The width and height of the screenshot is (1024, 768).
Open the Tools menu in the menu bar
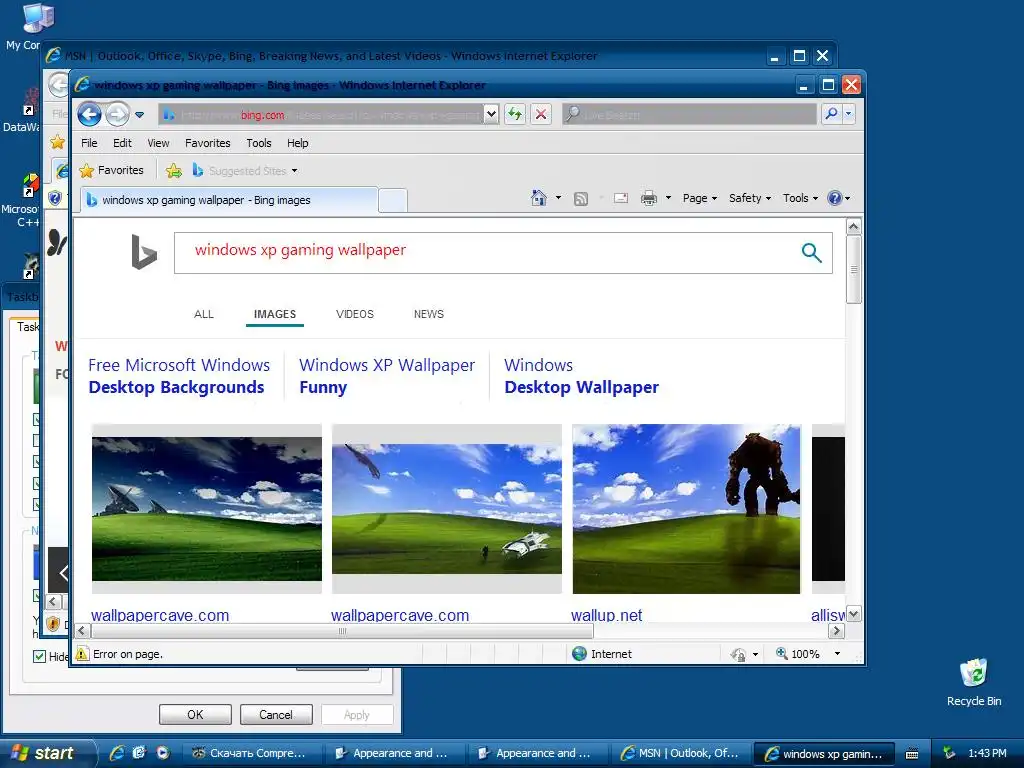tap(259, 143)
